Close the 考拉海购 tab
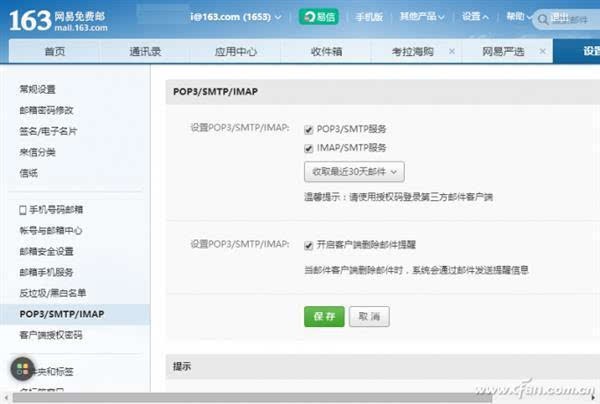Viewport: 600px width, 404px height. tap(452, 51)
